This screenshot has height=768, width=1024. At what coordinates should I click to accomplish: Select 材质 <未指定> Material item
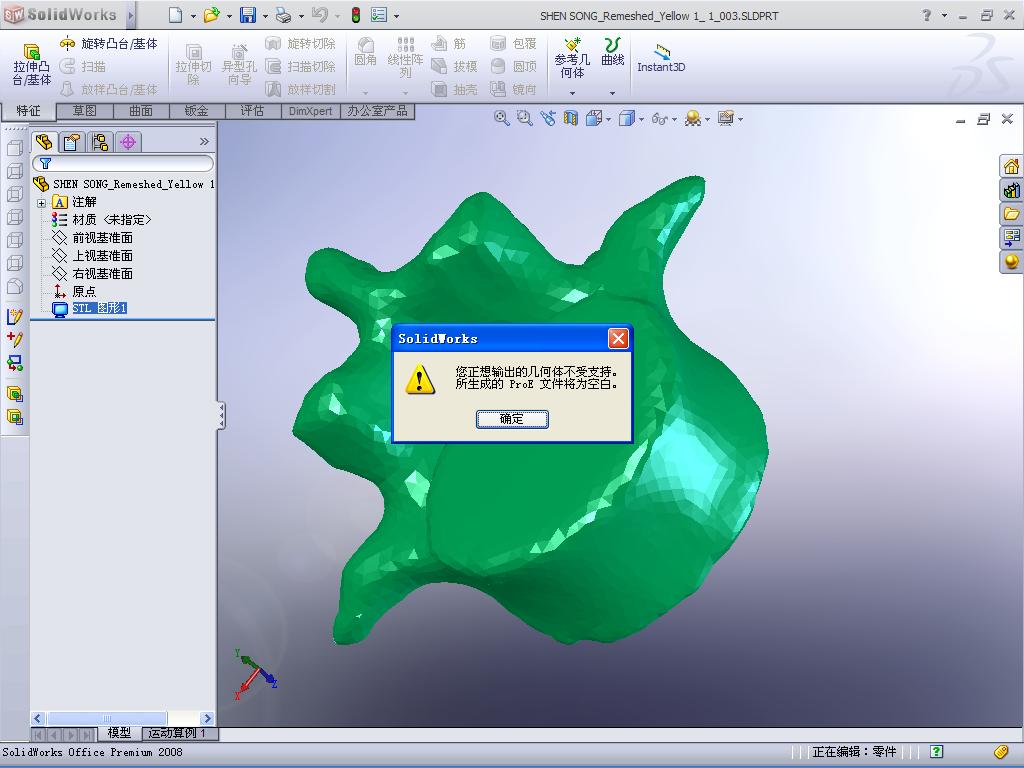111,219
